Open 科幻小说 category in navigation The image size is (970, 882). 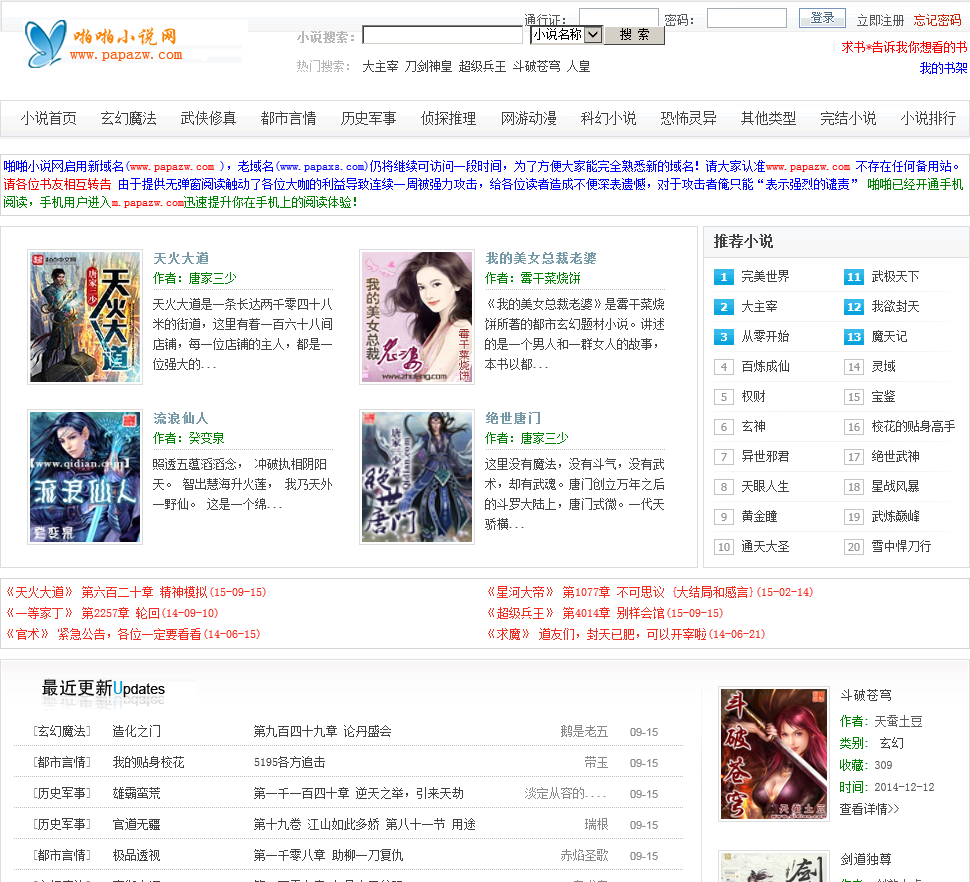click(x=608, y=118)
